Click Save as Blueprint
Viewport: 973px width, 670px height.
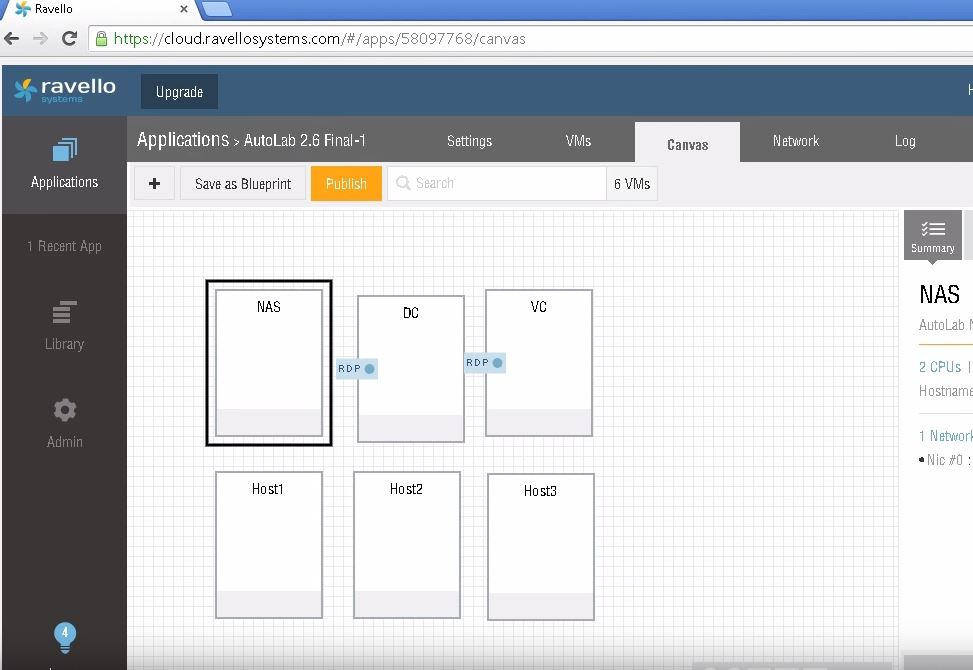(243, 184)
